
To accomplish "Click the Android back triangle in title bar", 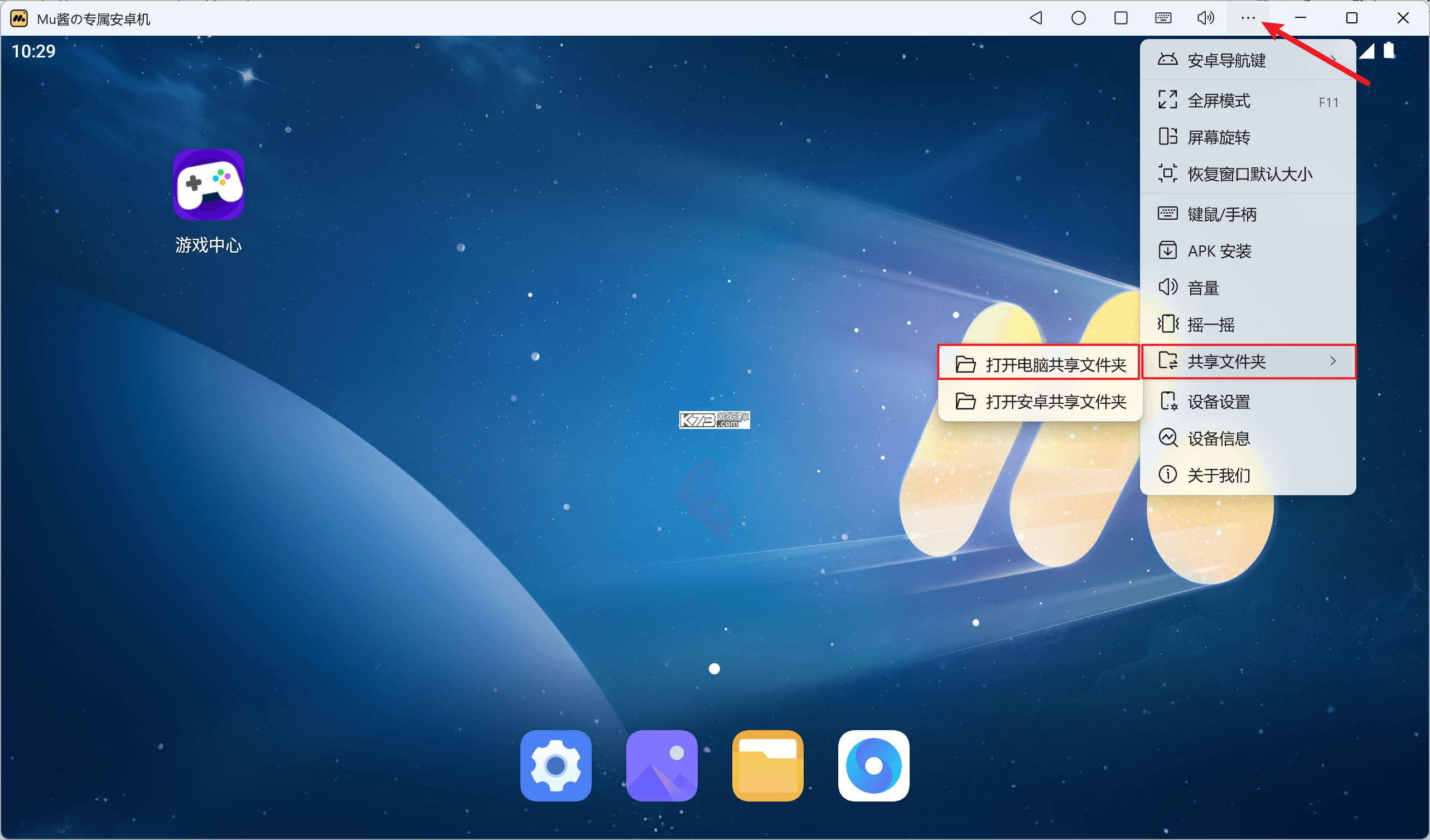I will [1036, 18].
